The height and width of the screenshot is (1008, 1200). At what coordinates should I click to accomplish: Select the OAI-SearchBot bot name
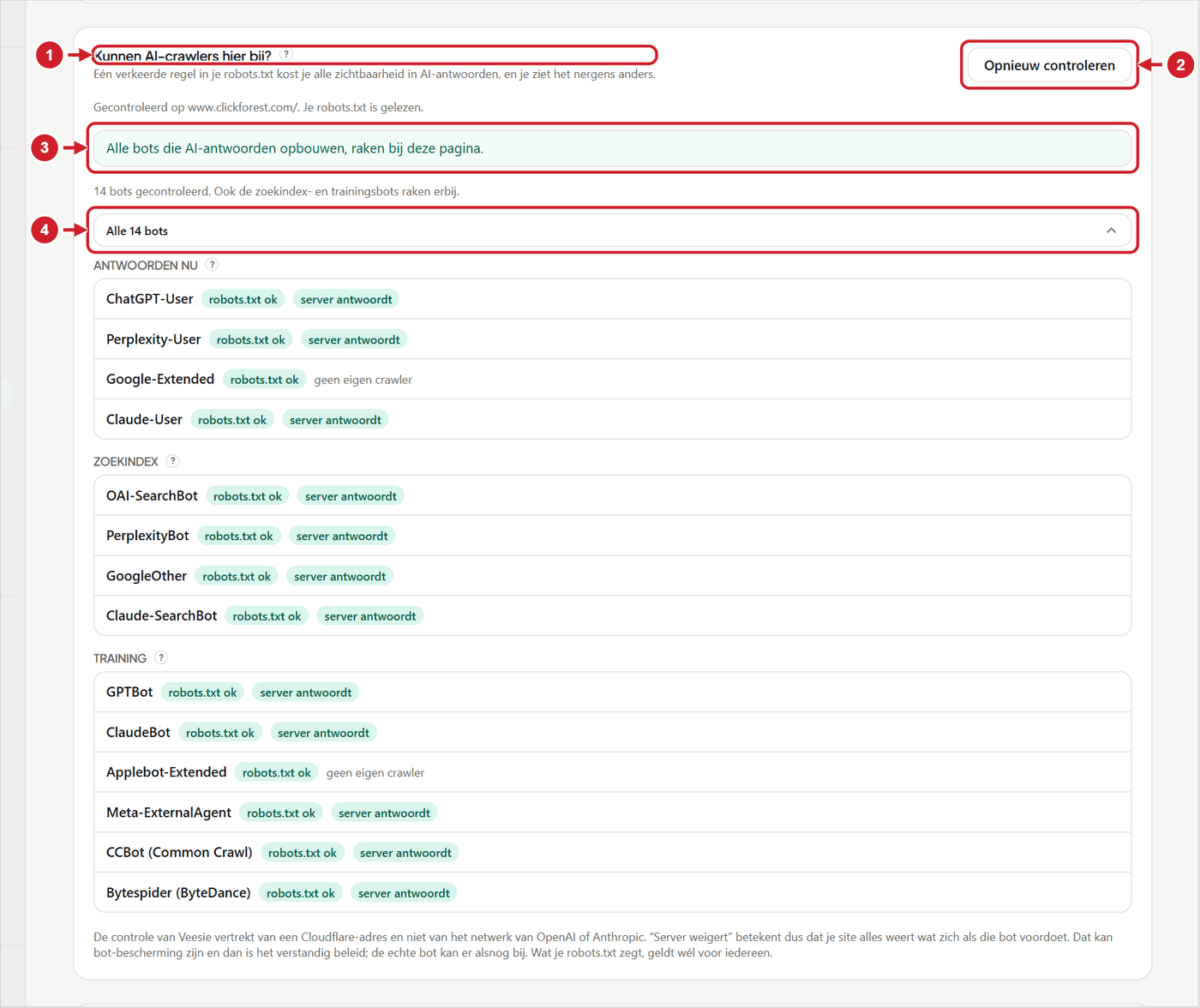click(152, 495)
